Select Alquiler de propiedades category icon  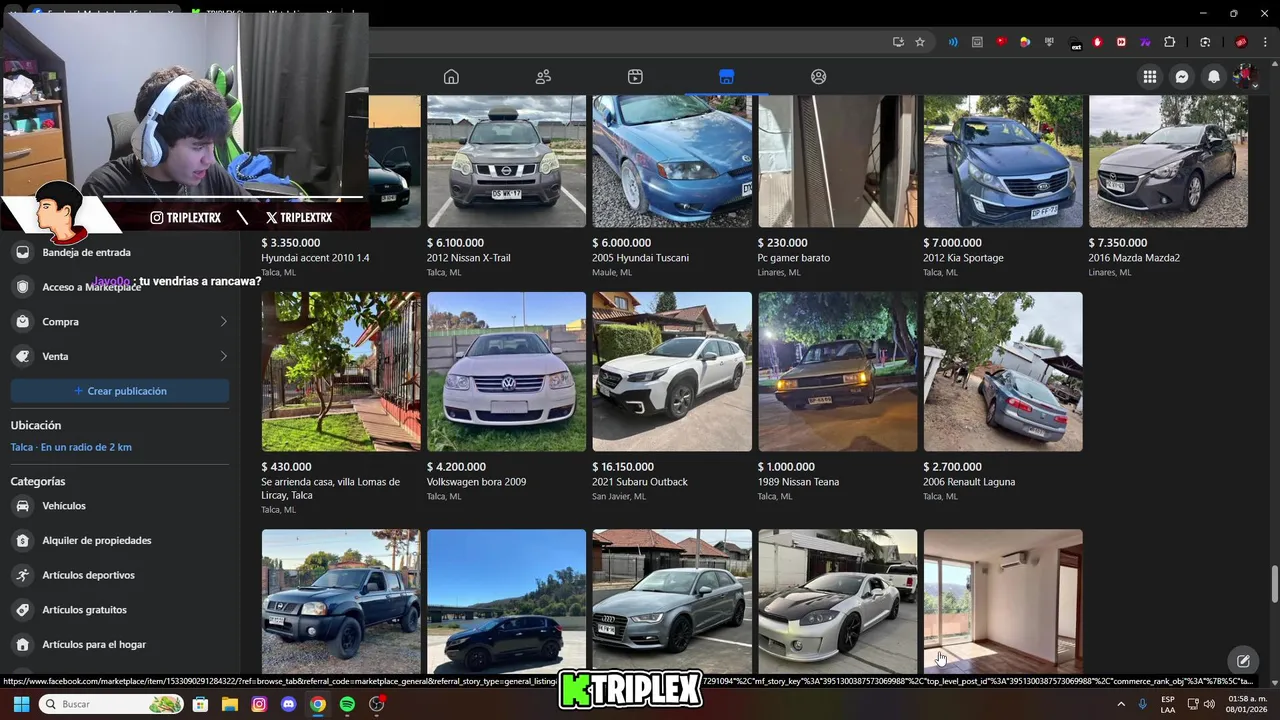pos(22,541)
